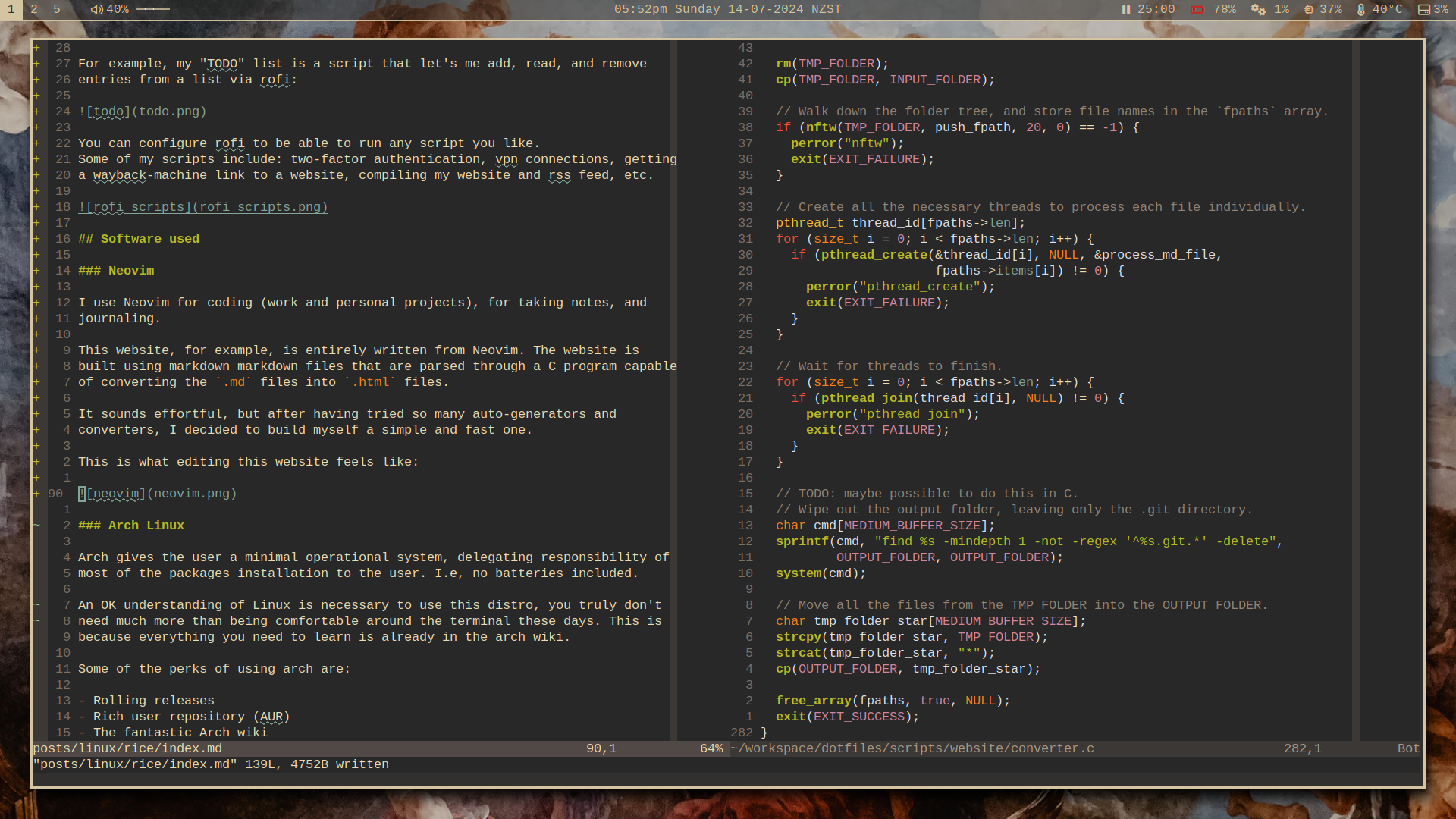Mute audio by clicking the speaker icon
The image size is (1456, 819).
(x=96, y=10)
